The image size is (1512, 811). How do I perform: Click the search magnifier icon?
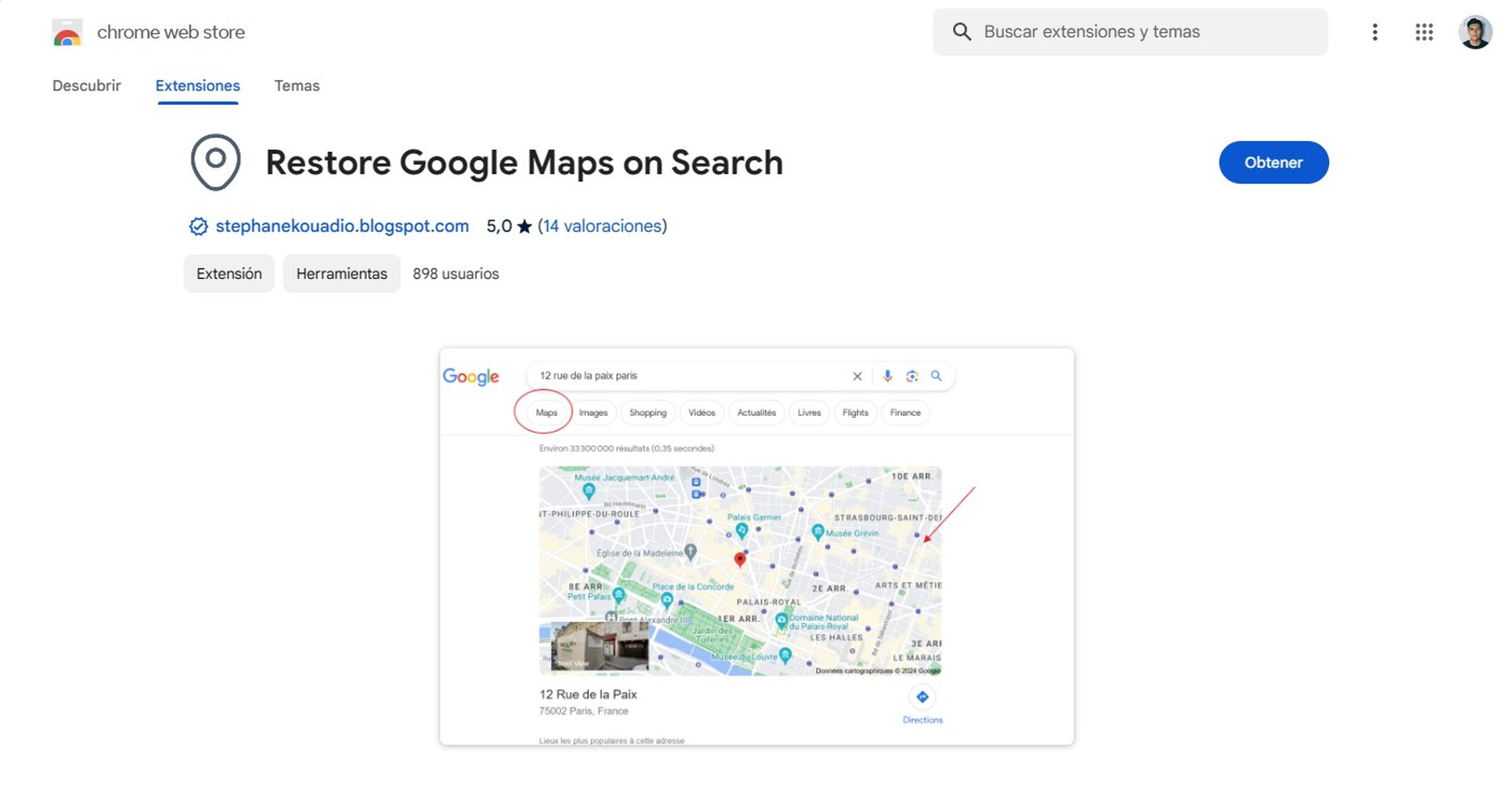pyautogui.click(x=962, y=31)
